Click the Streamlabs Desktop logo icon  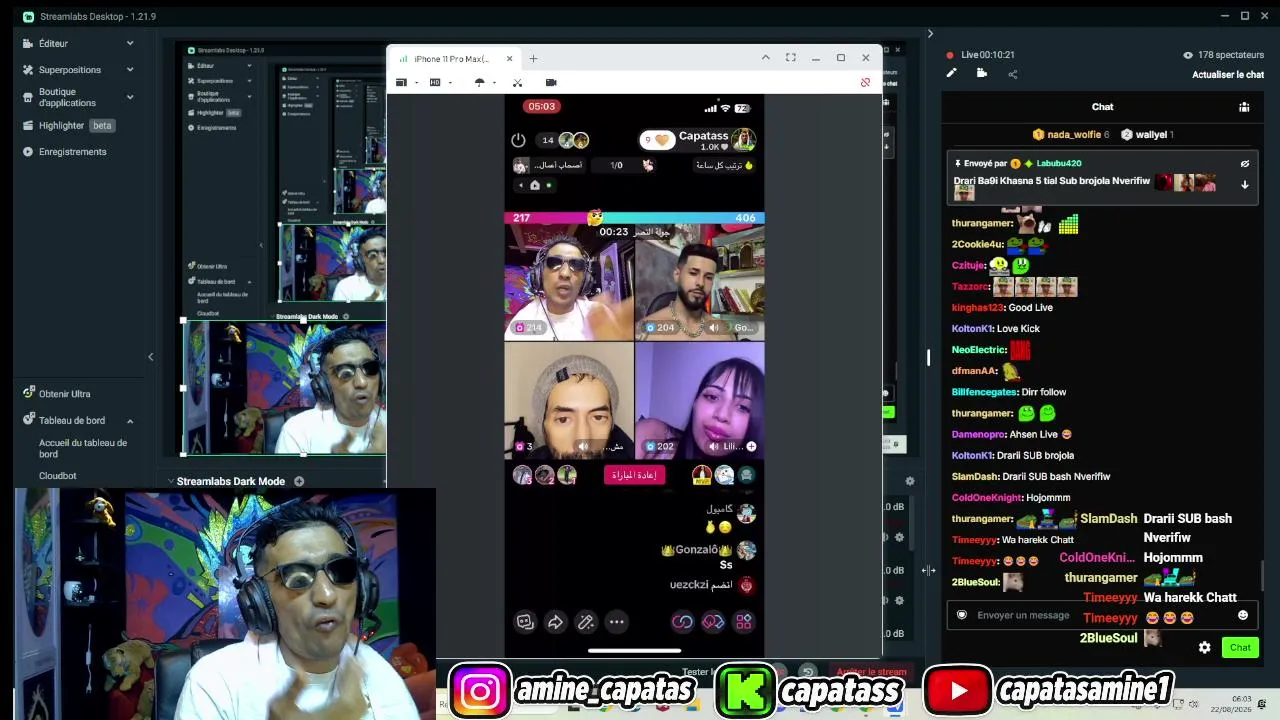pos(28,16)
